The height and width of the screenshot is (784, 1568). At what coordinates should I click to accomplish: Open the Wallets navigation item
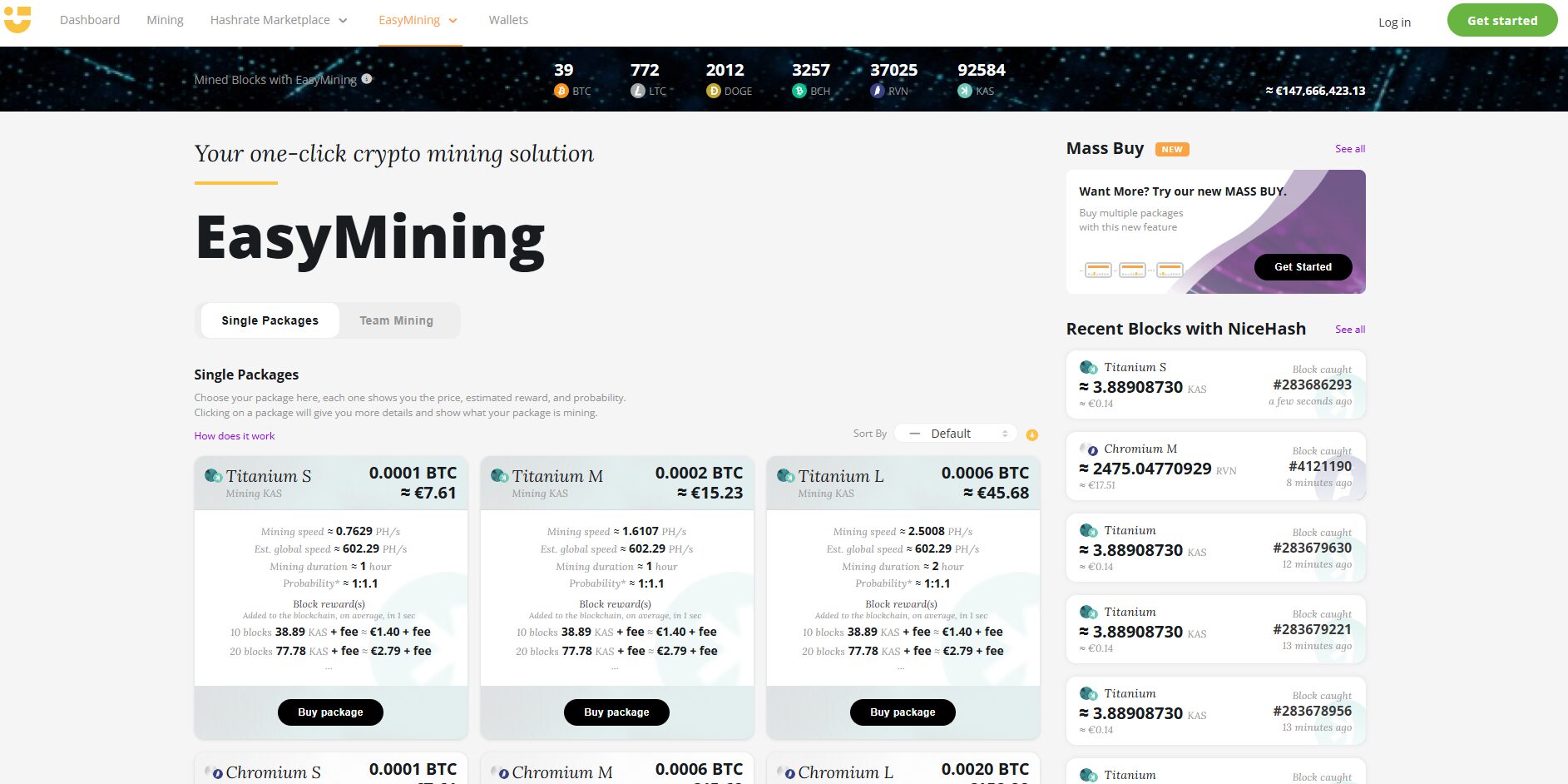507,19
